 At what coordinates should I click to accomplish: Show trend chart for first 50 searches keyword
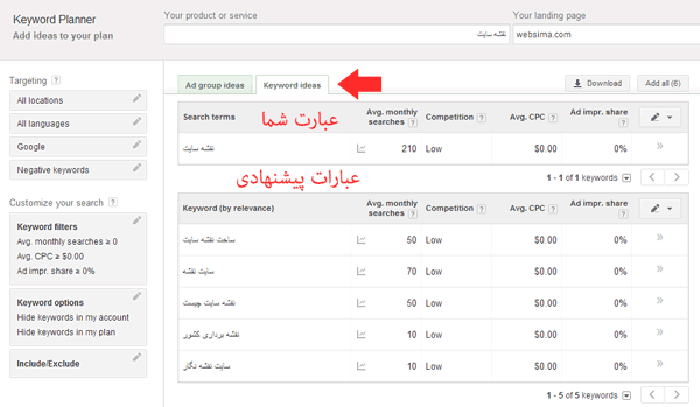point(361,240)
